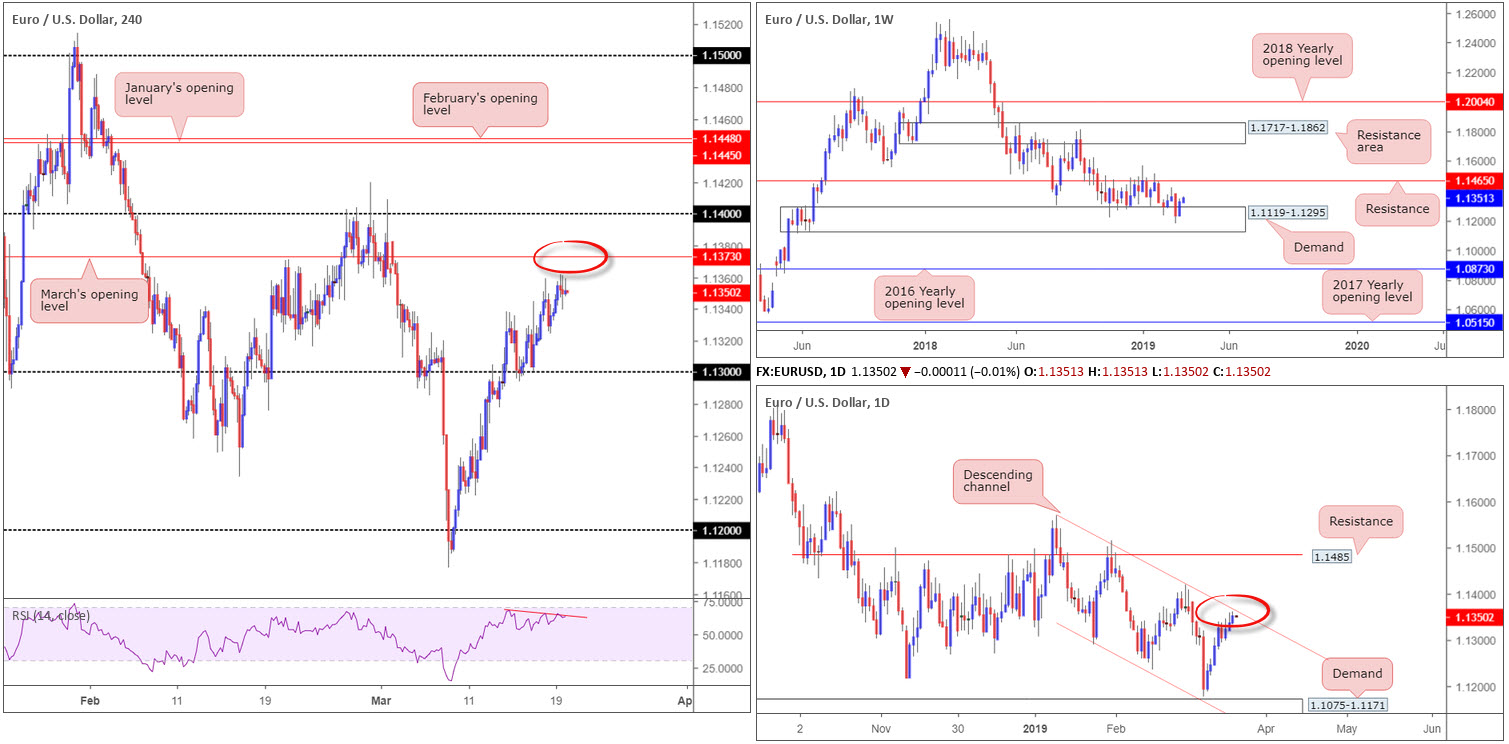This screenshot has height=744, width=1509.
Task: Click the 1.1075-1.1171 zone label
Action: tap(1347, 706)
